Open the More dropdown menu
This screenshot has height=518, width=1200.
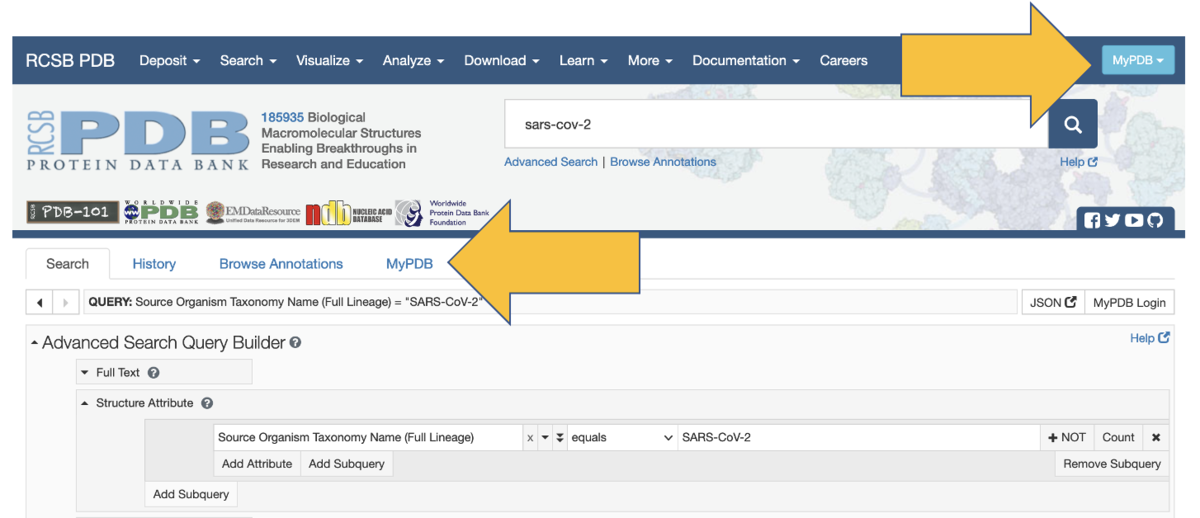pyautogui.click(x=650, y=60)
